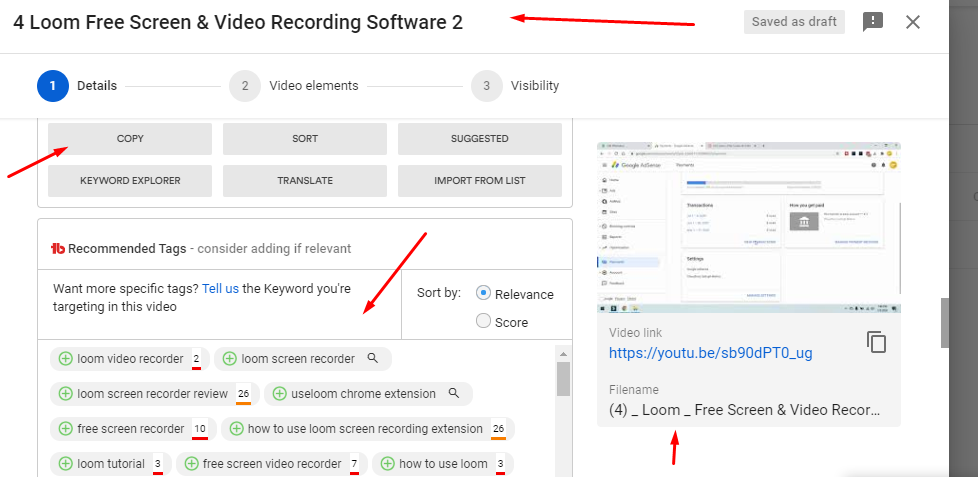Click score 2 on 'loom video recorder' tag
The image size is (978, 477).
[196, 359]
